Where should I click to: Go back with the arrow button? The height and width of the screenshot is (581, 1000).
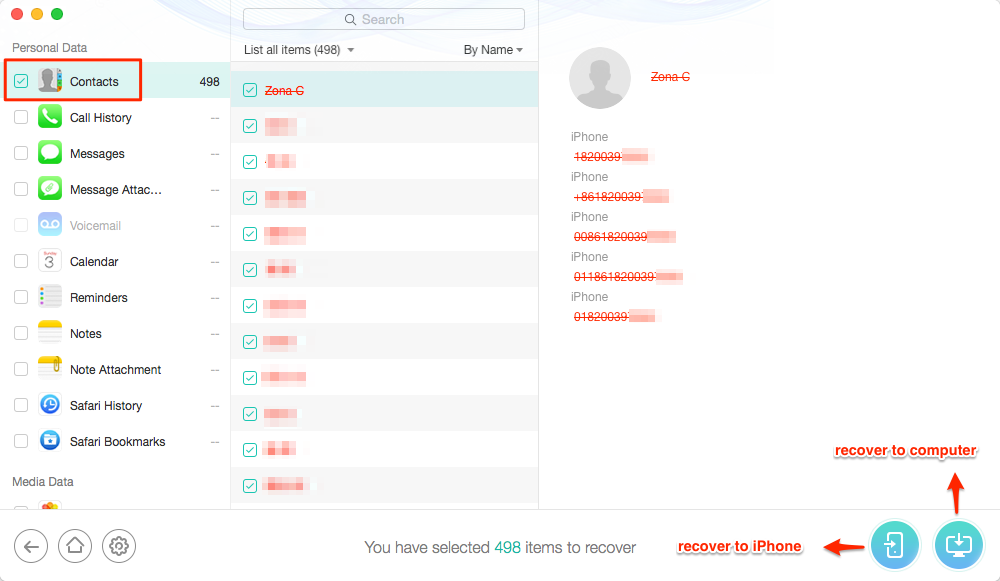[x=31, y=547]
